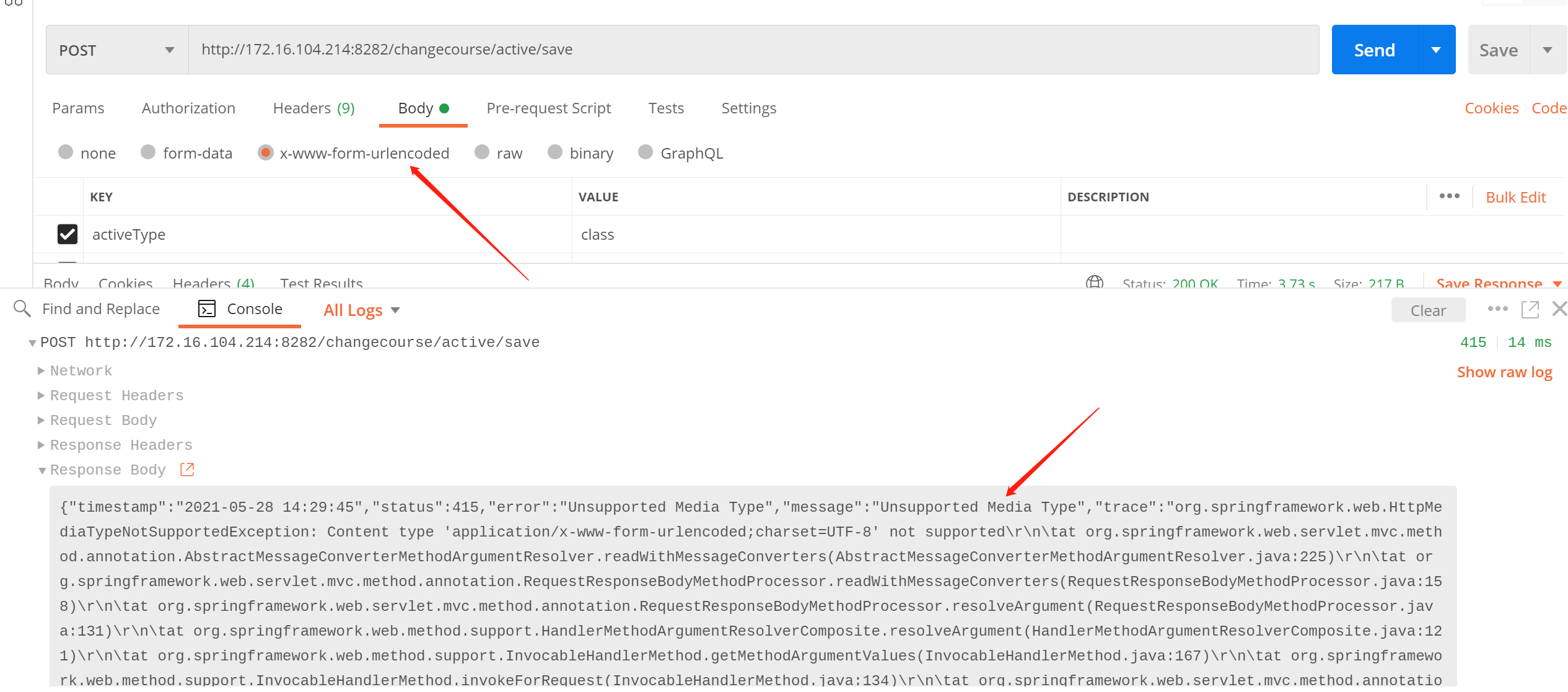1568x692 pixels.
Task: Close the console panel
Action: (1559, 309)
